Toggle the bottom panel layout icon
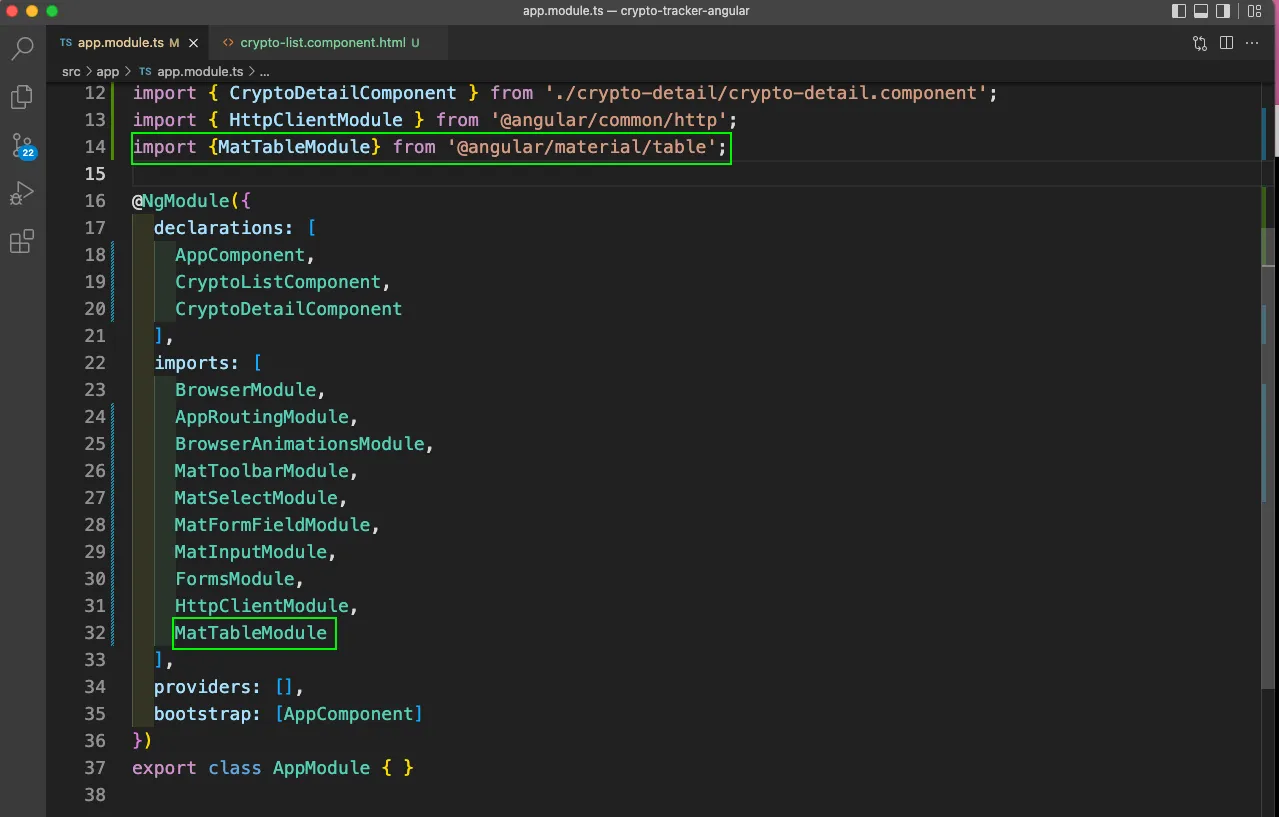The height and width of the screenshot is (817, 1279). point(1201,11)
